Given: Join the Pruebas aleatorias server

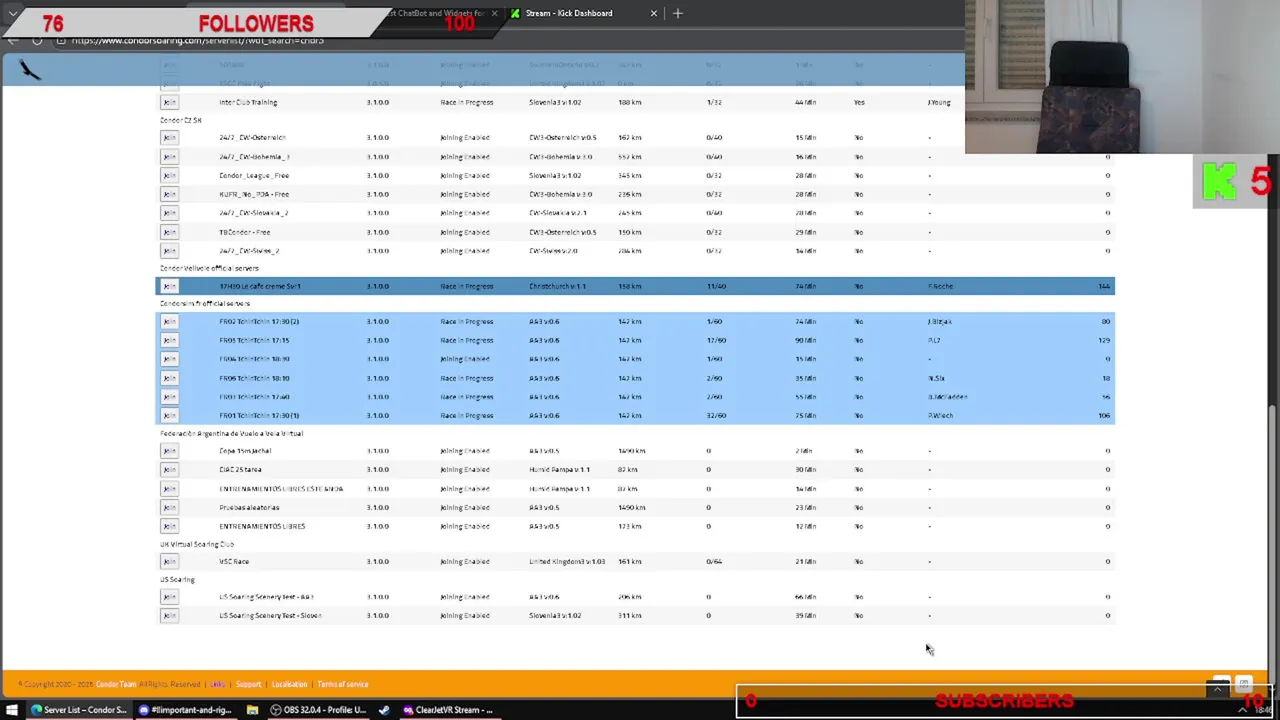Looking at the screenshot, I should coord(169,507).
